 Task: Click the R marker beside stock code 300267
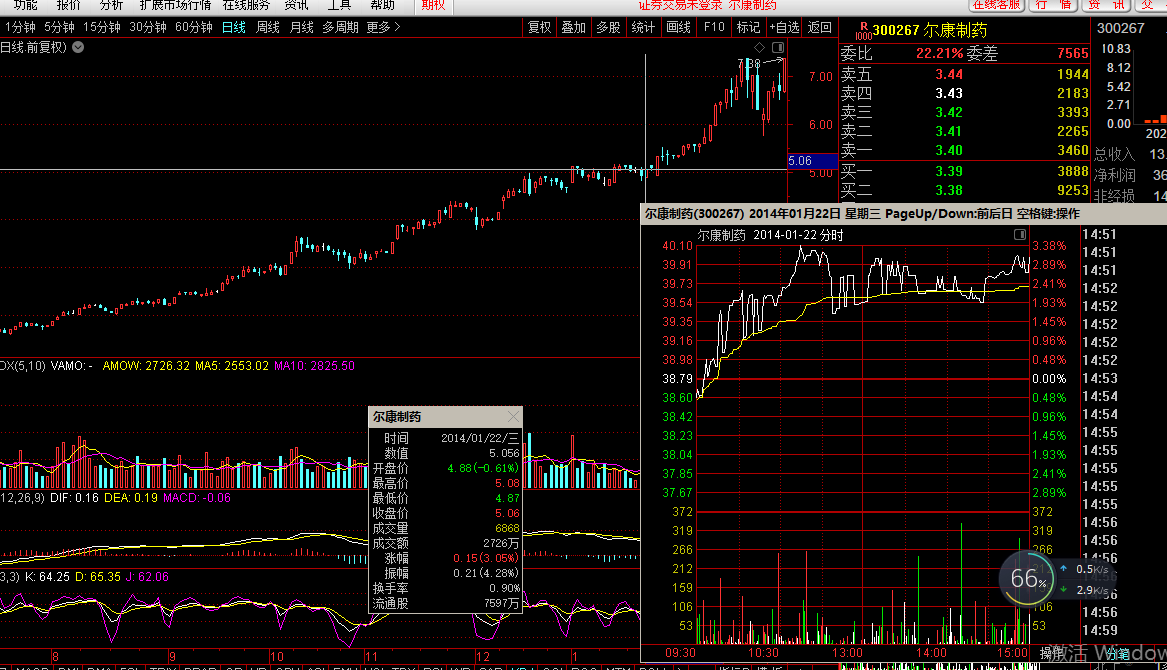tap(864, 28)
